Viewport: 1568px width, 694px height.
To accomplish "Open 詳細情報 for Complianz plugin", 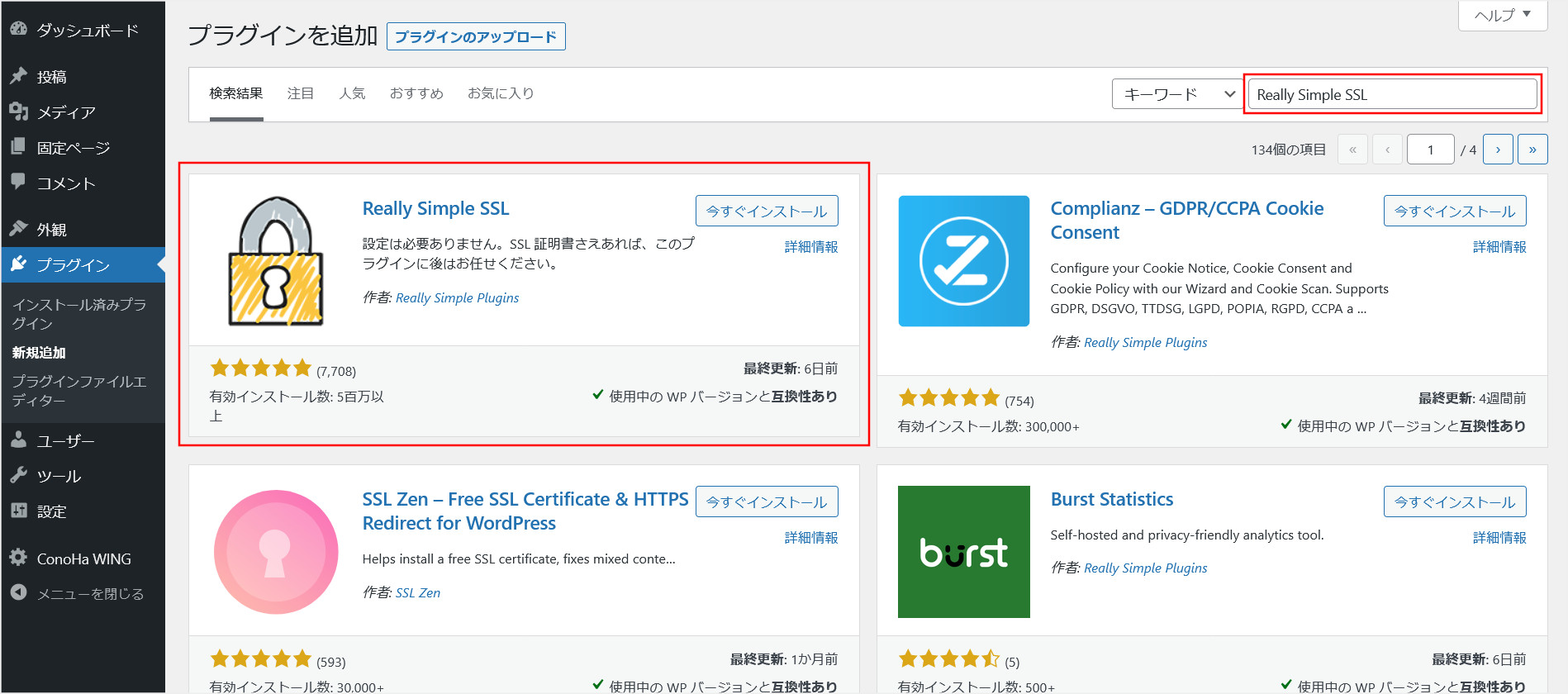I will coord(1499,247).
